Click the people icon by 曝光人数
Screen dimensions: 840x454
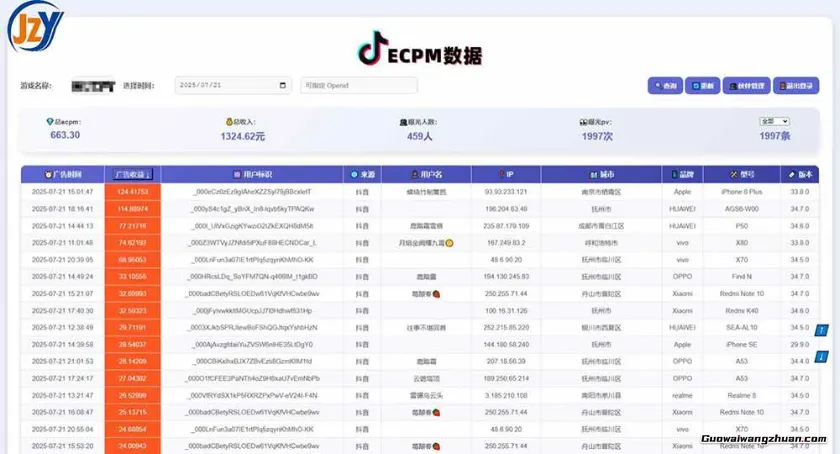[403, 122]
